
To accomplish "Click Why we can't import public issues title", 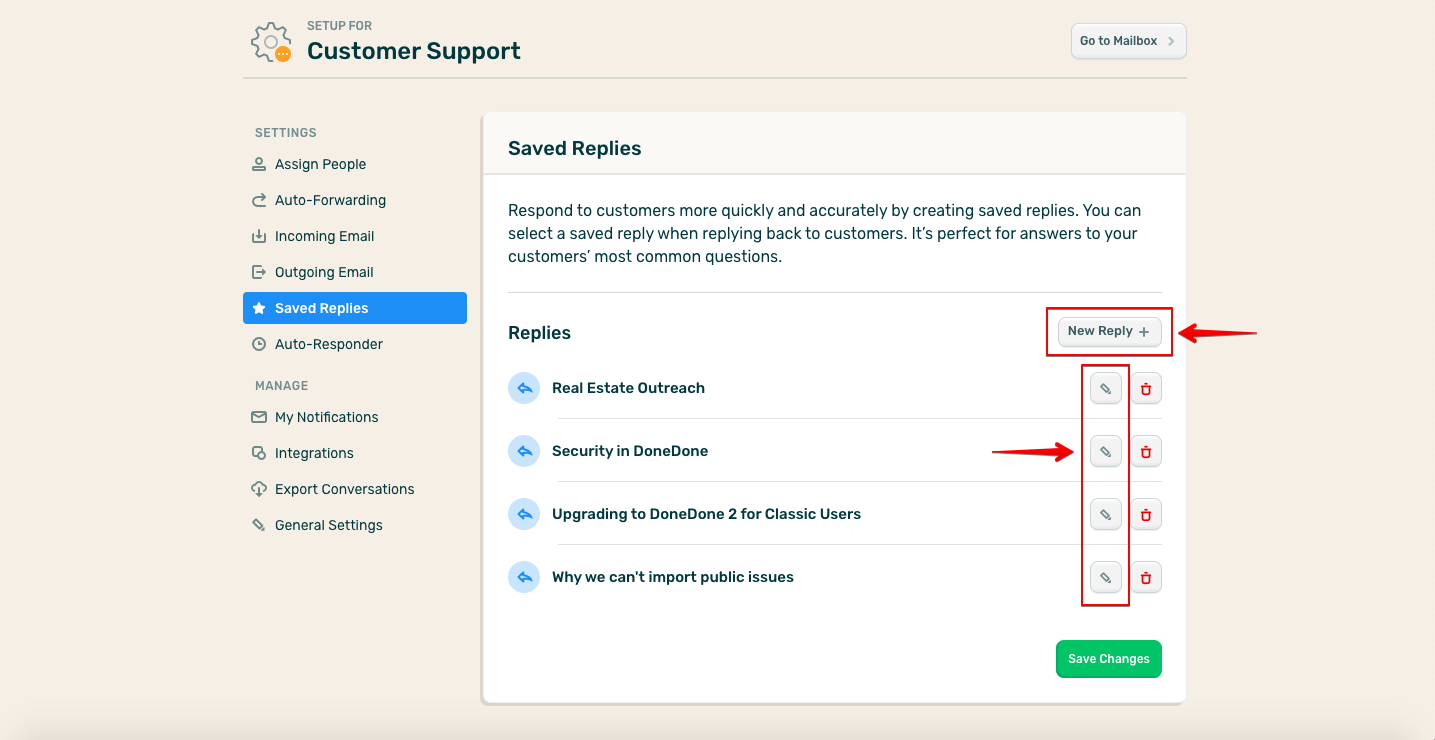I will click(x=673, y=577).
